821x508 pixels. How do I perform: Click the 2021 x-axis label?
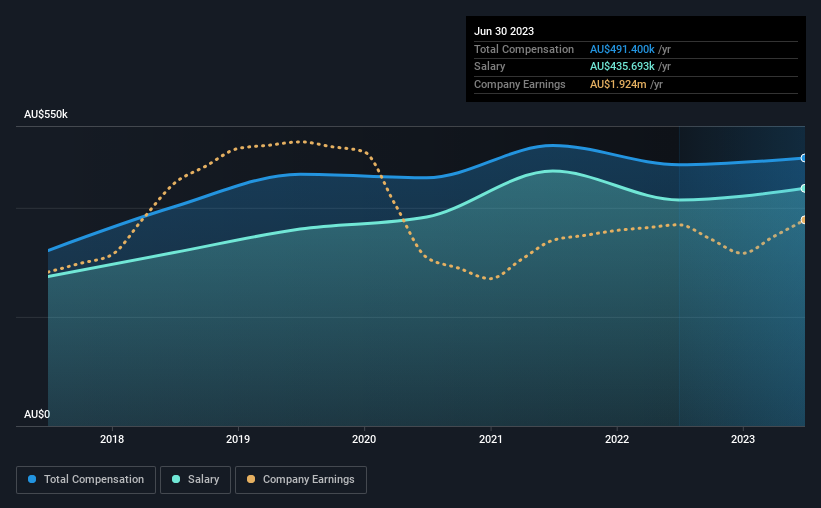point(491,439)
